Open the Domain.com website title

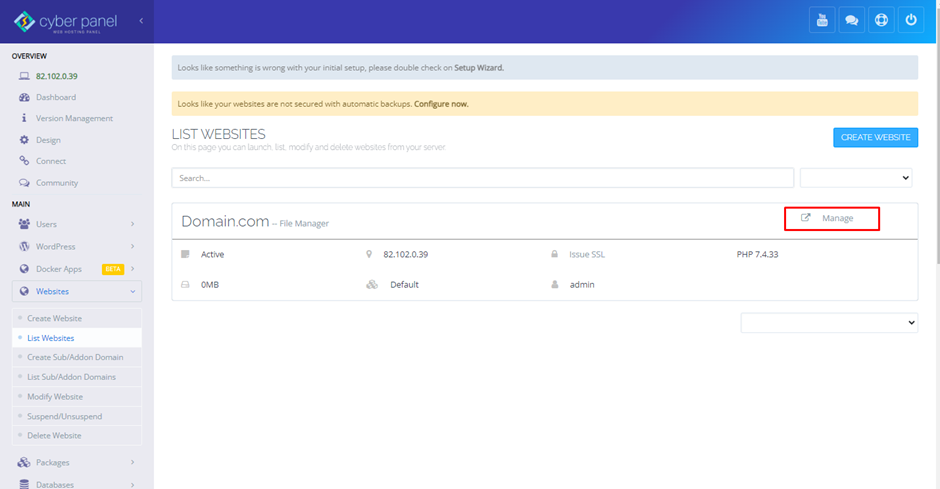[225, 221]
